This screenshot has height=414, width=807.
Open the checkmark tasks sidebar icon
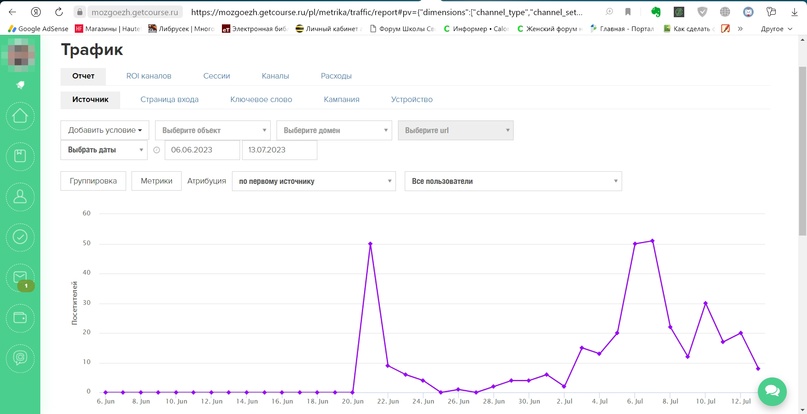tap(20, 237)
